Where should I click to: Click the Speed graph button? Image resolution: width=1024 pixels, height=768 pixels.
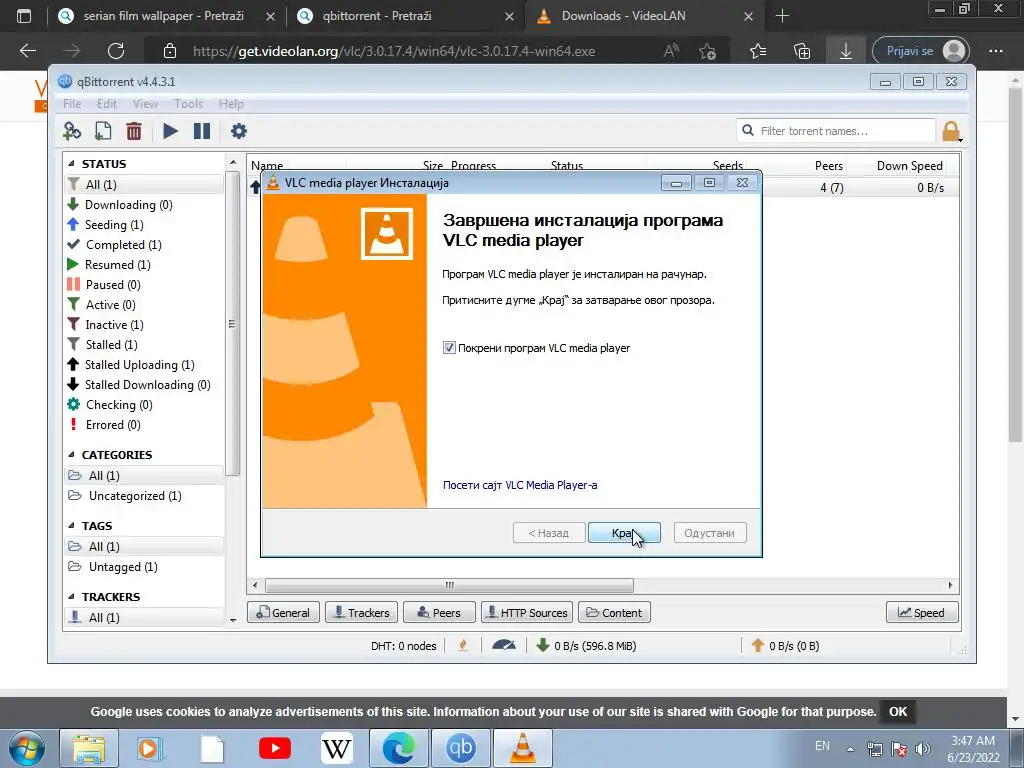(x=922, y=613)
